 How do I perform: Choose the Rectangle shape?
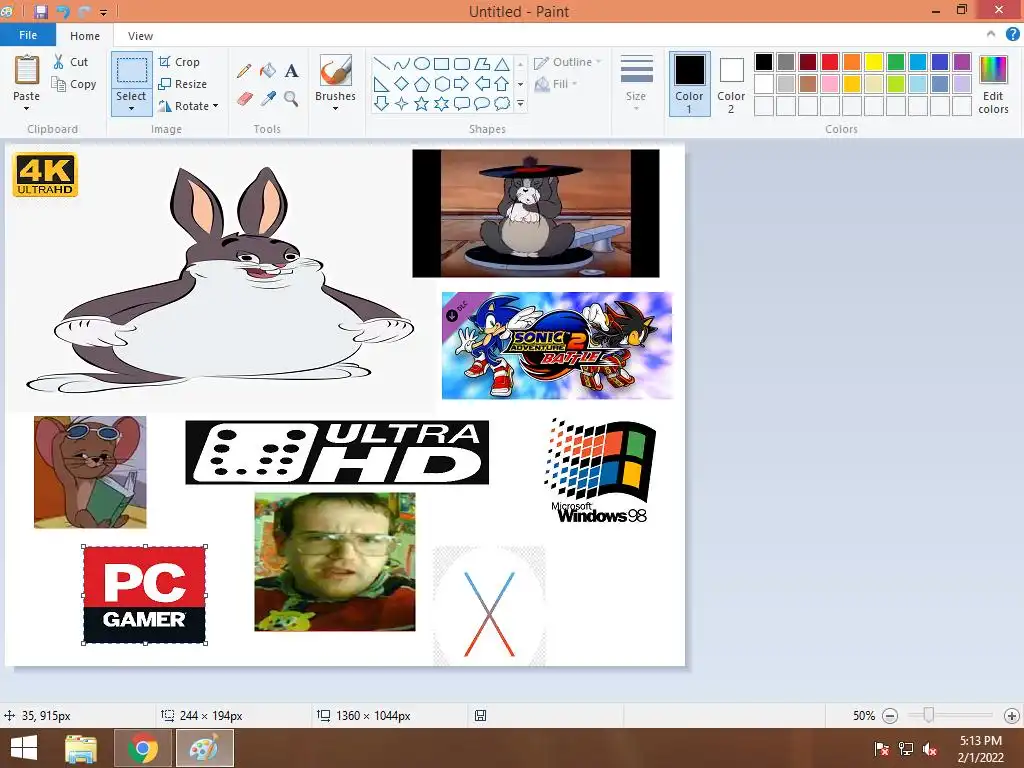coord(441,64)
